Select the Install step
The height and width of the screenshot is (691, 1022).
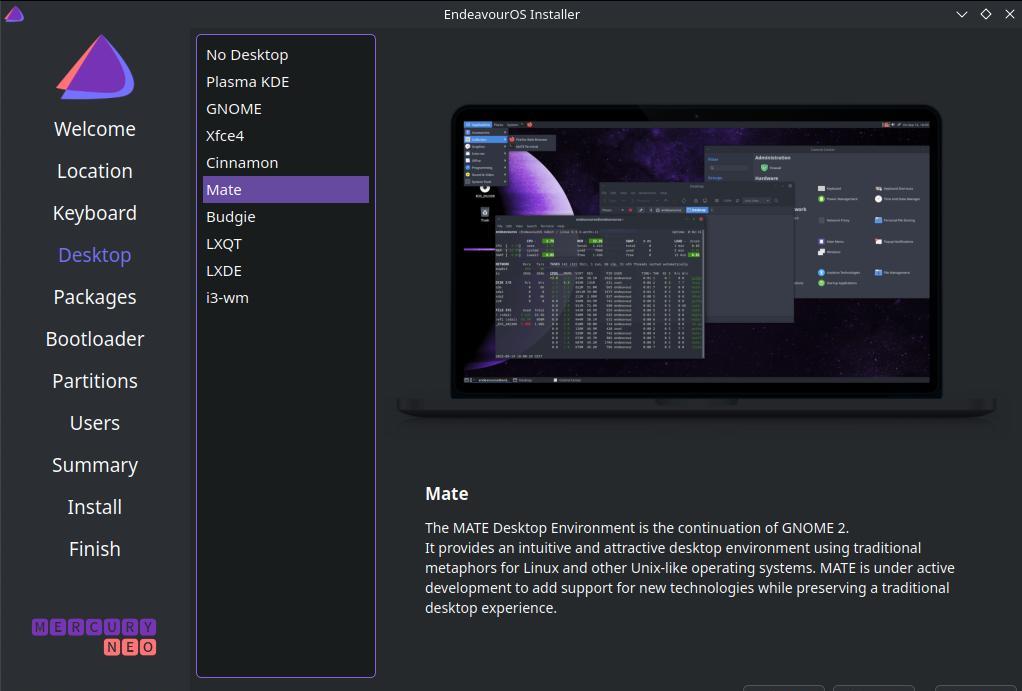pos(95,507)
